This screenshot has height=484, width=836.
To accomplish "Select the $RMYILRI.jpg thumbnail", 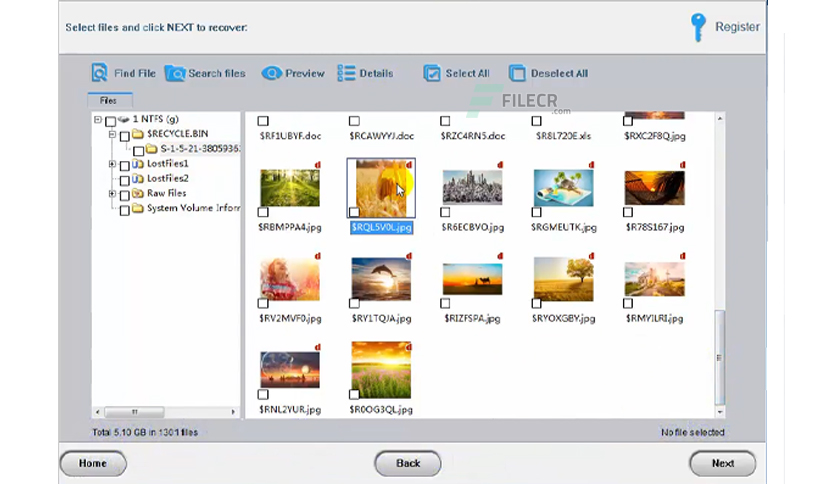I will [x=655, y=279].
